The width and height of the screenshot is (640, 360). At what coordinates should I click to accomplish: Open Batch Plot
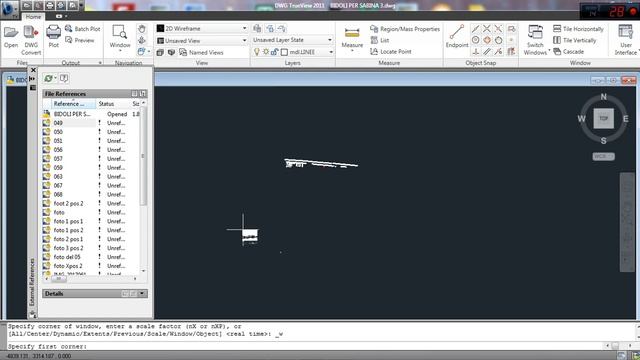(x=82, y=29)
